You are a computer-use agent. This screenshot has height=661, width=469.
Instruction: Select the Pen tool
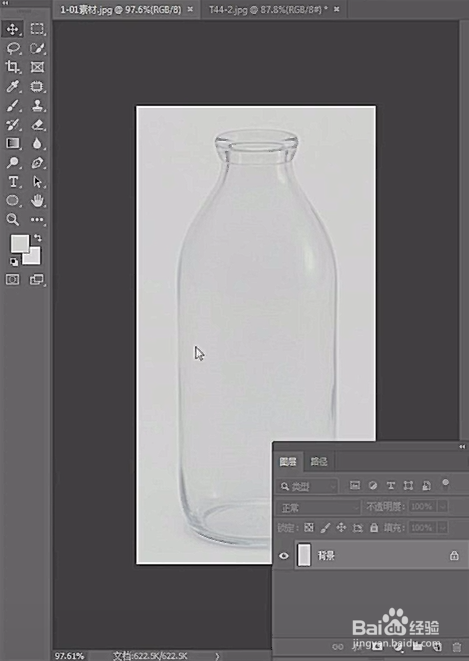(37, 163)
